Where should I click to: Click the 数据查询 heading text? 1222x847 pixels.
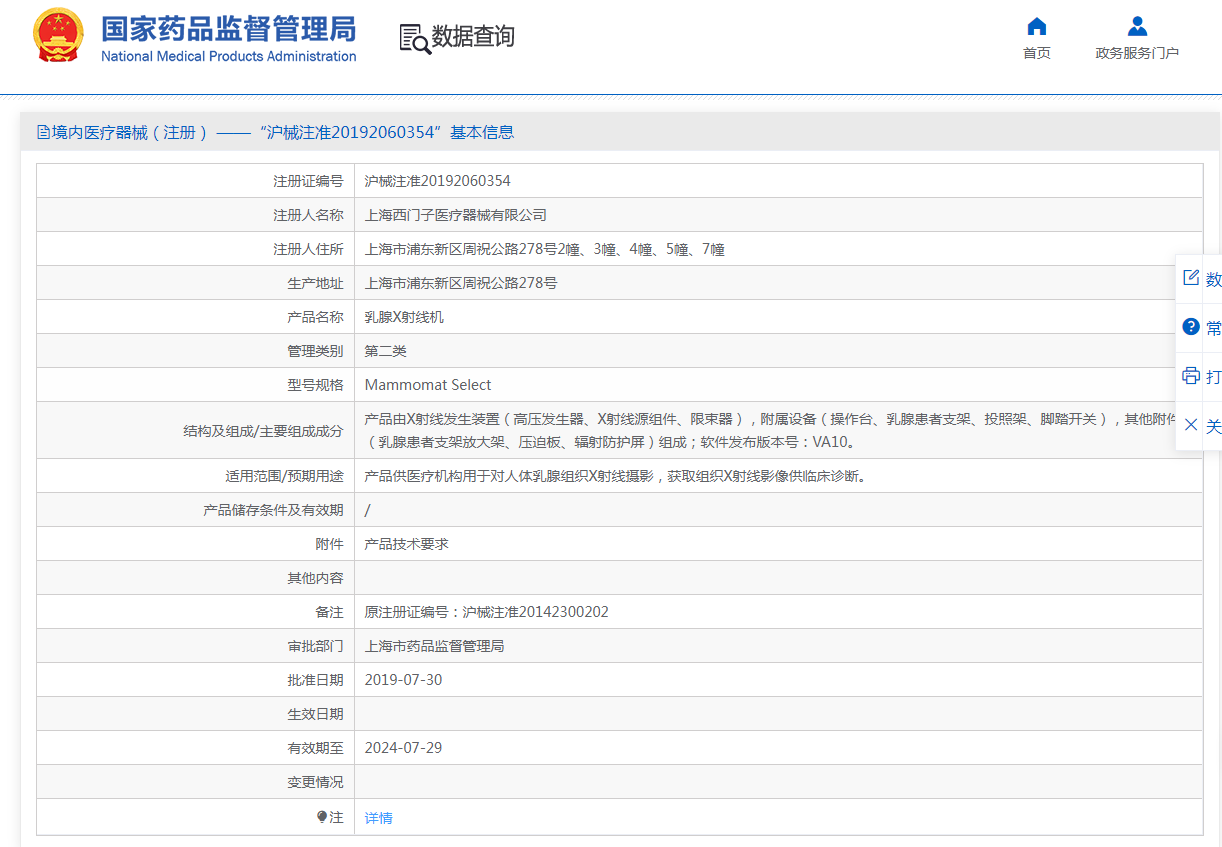point(473,37)
